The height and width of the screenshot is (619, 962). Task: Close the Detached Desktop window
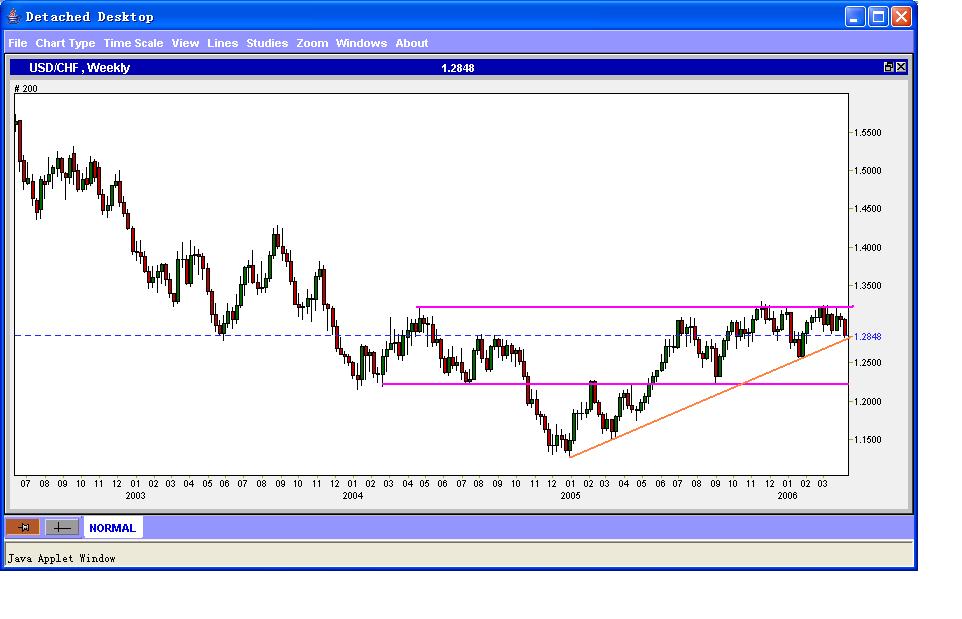901,17
